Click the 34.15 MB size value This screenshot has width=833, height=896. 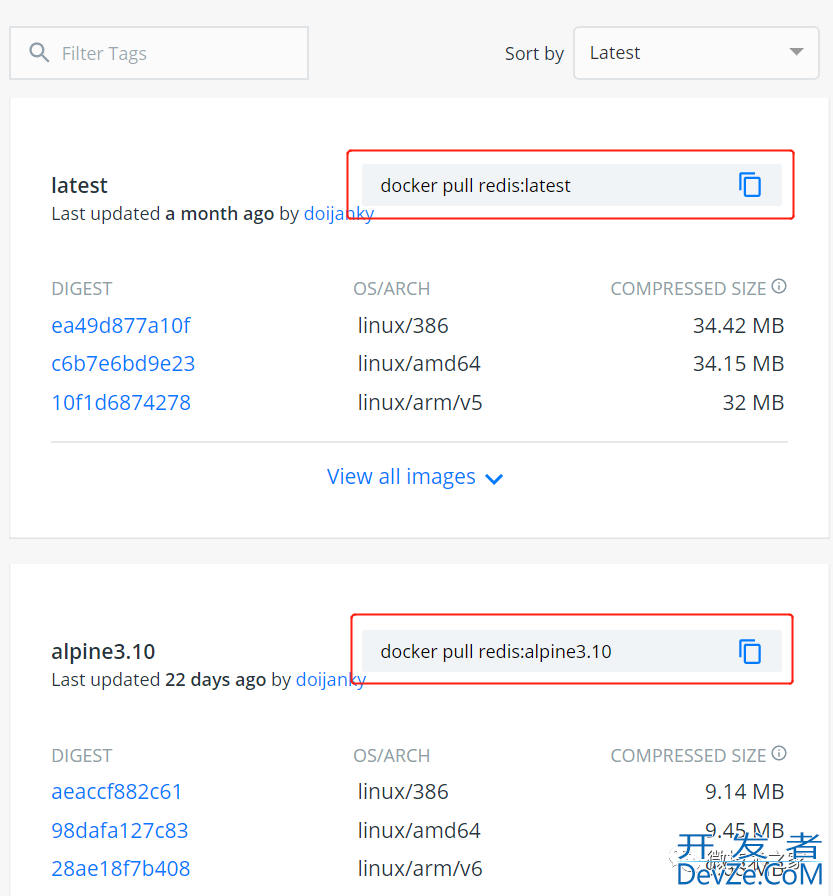pyautogui.click(x=738, y=364)
